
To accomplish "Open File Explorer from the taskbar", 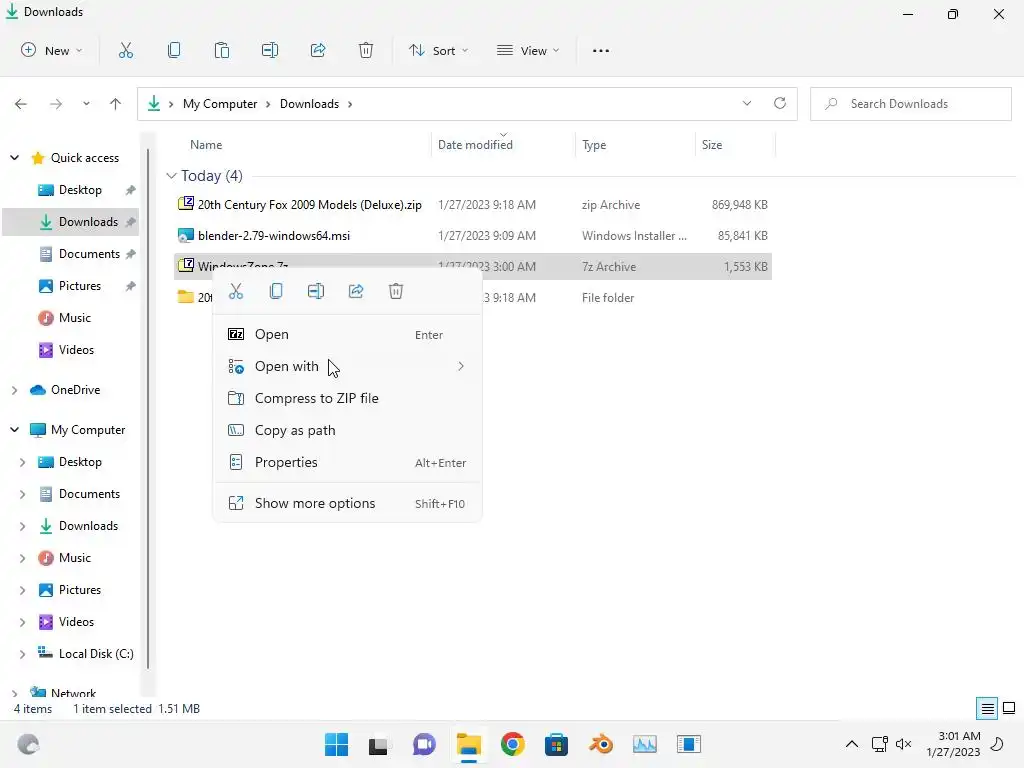I will (468, 744).
